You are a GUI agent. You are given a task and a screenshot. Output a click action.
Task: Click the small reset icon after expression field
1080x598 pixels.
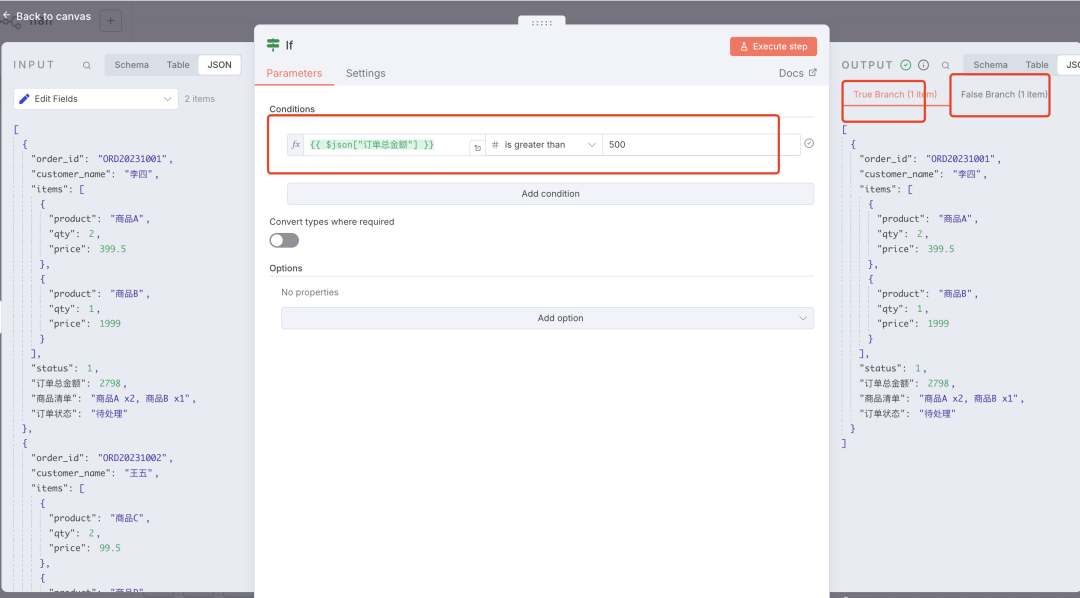477,147
